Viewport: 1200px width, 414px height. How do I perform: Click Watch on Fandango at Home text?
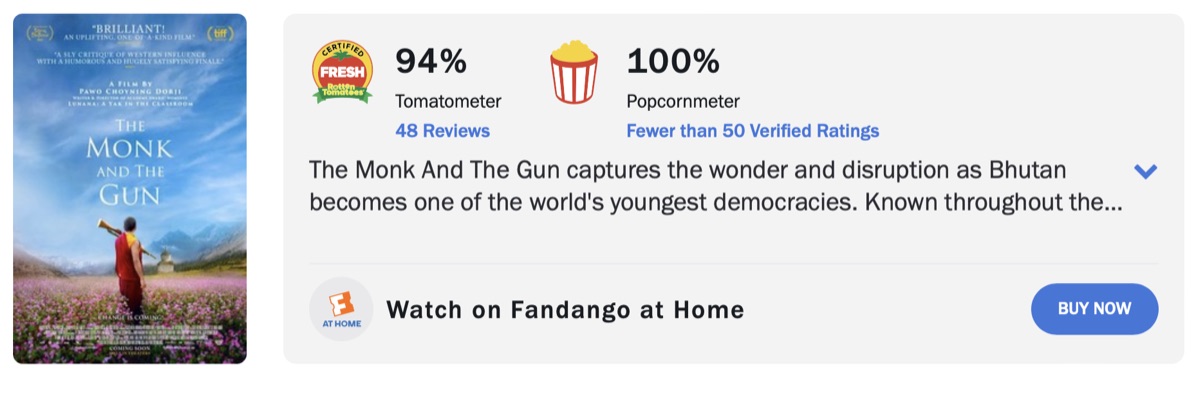565,310
